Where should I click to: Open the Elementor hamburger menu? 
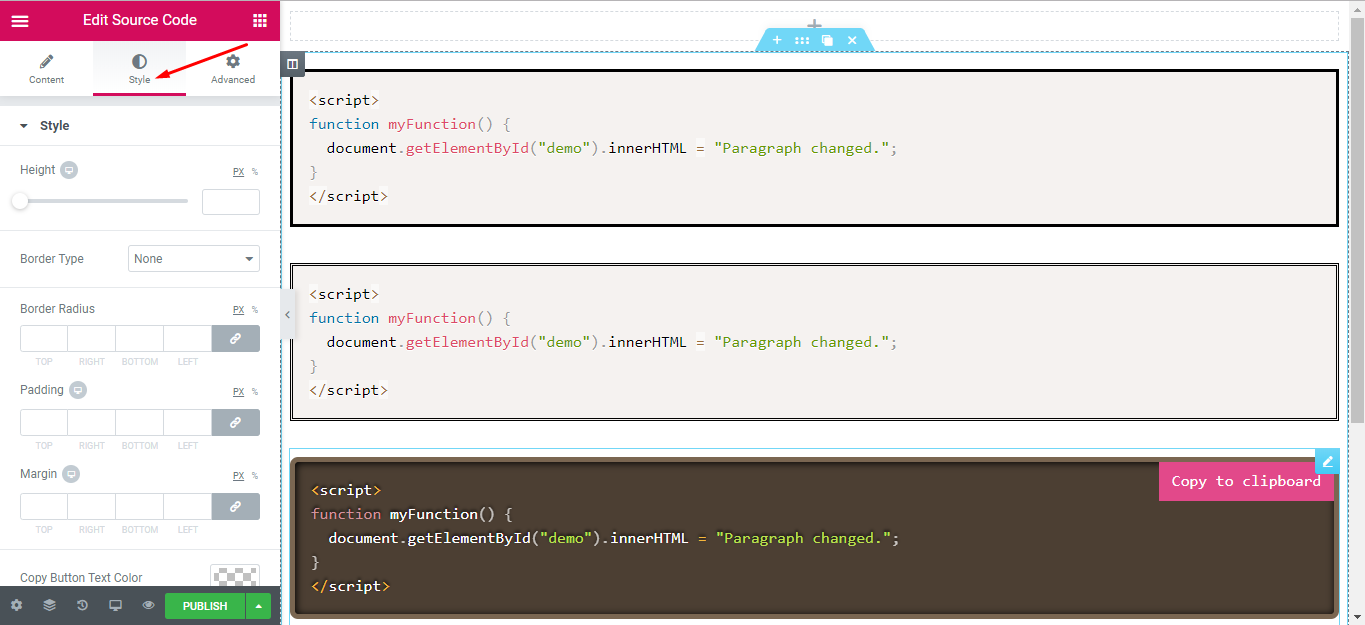coord(20,20)
